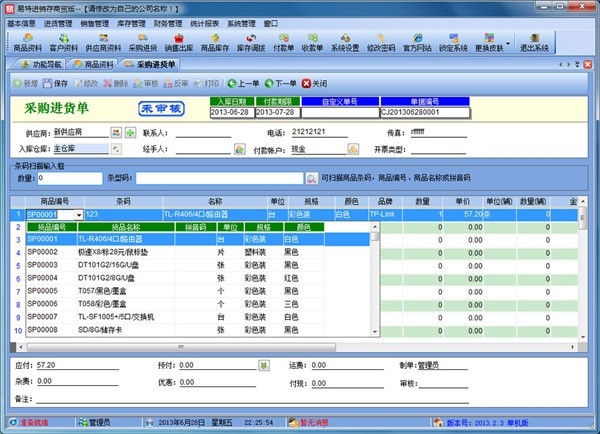
Task: Click the 保存 button
Action: pos(56,83)
